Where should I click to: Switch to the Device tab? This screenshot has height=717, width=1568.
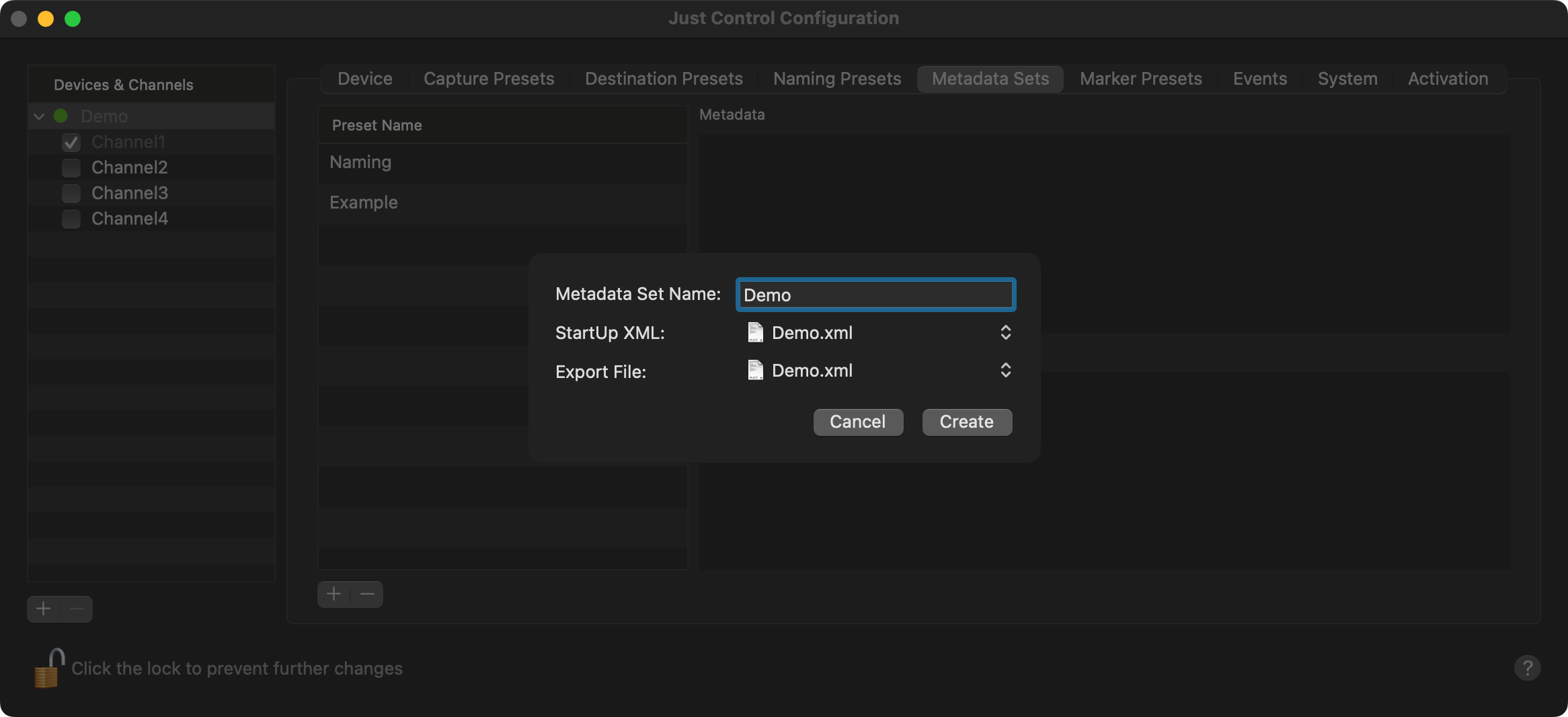(365, 79)
